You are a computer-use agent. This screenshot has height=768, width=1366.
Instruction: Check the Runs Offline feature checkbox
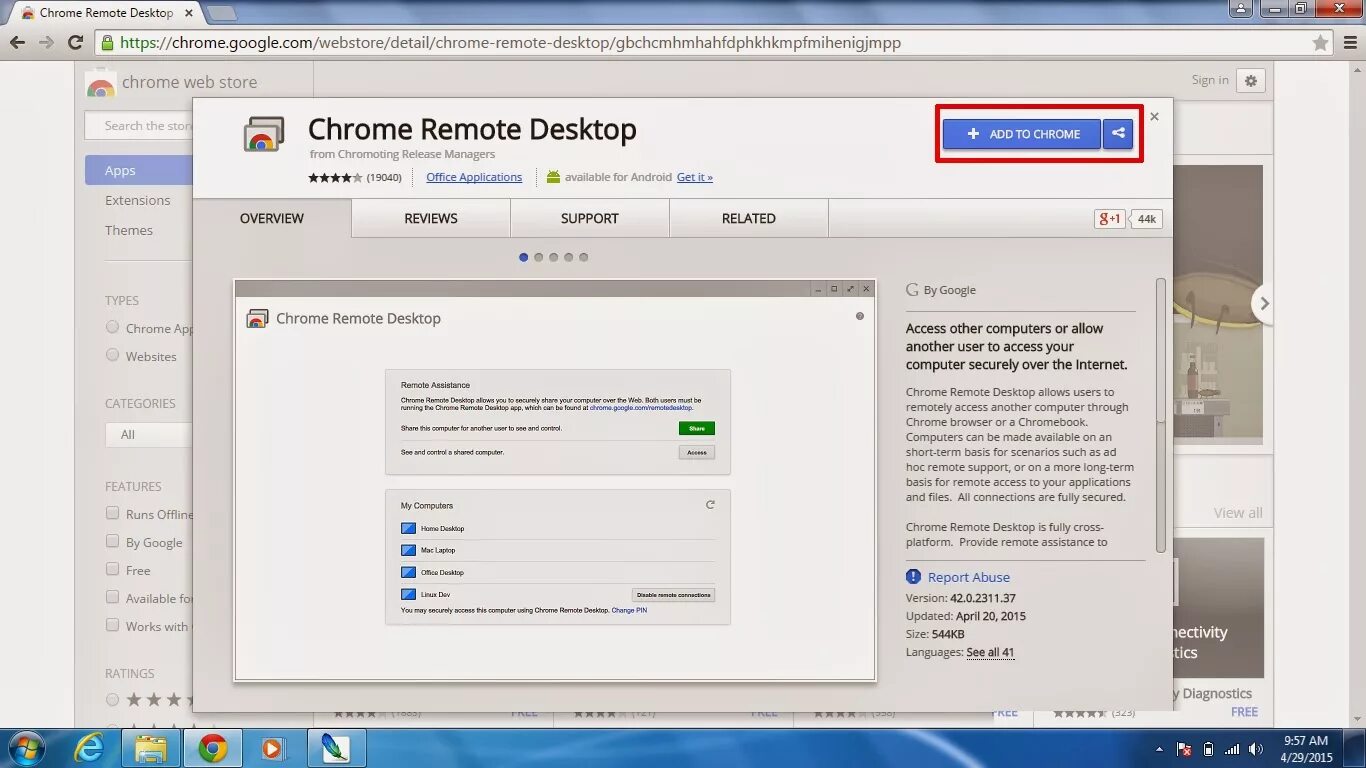coord(112,513)
